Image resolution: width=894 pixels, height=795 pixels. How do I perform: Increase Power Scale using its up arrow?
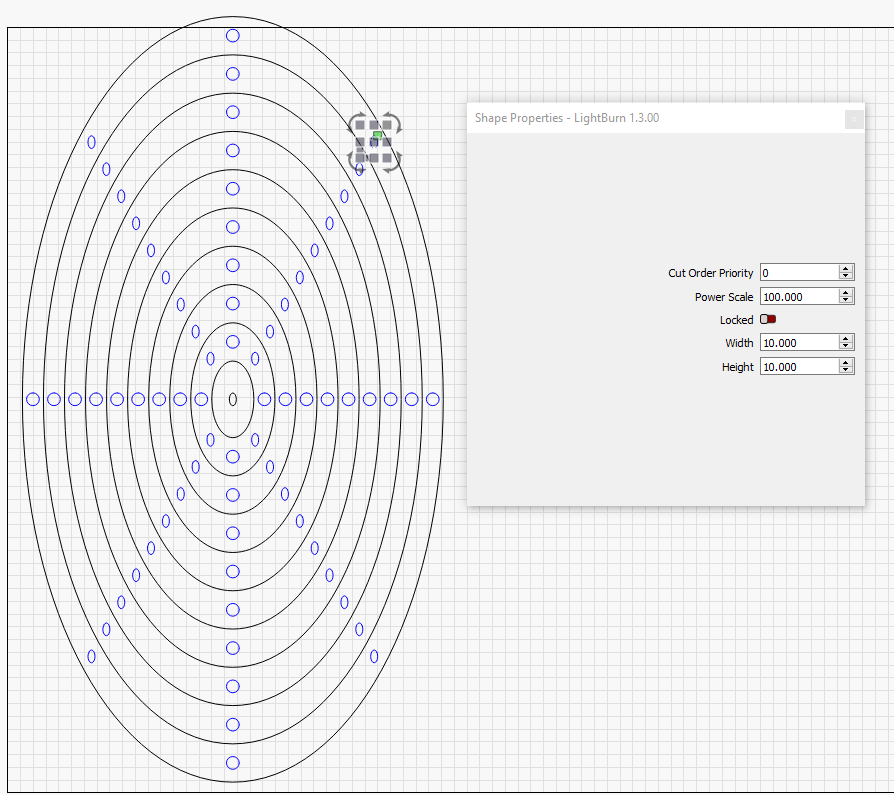point(846,293)
